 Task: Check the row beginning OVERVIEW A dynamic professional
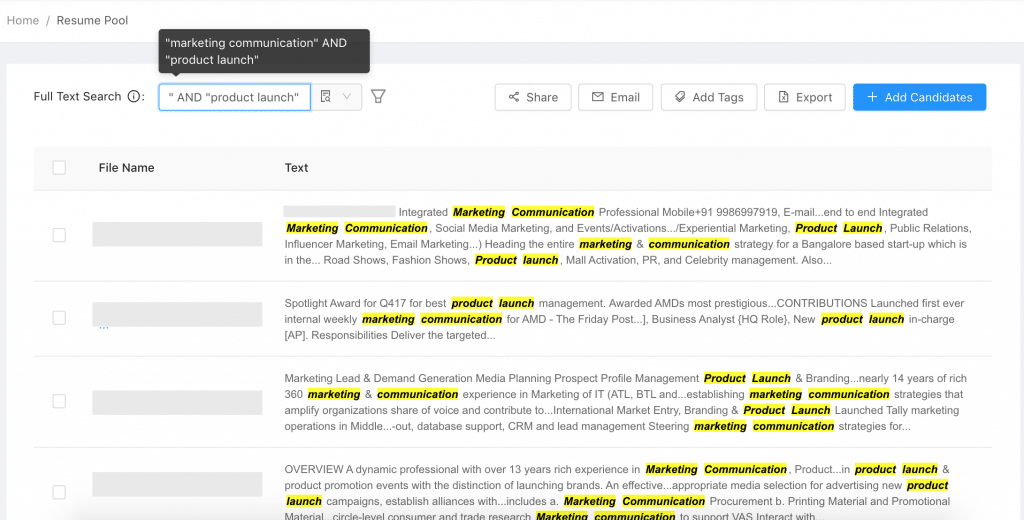point(59,493)
